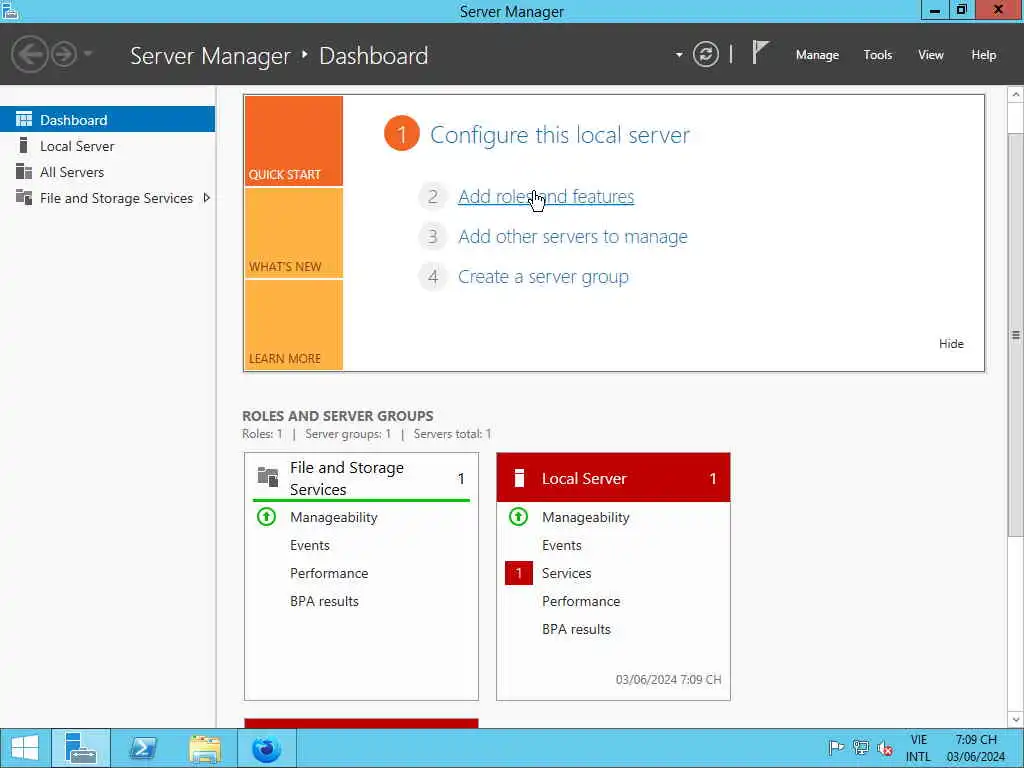Screen dimensions: 1024x768
Task: Click green status icon in Local Server tile
Action: tap(519, 517)
